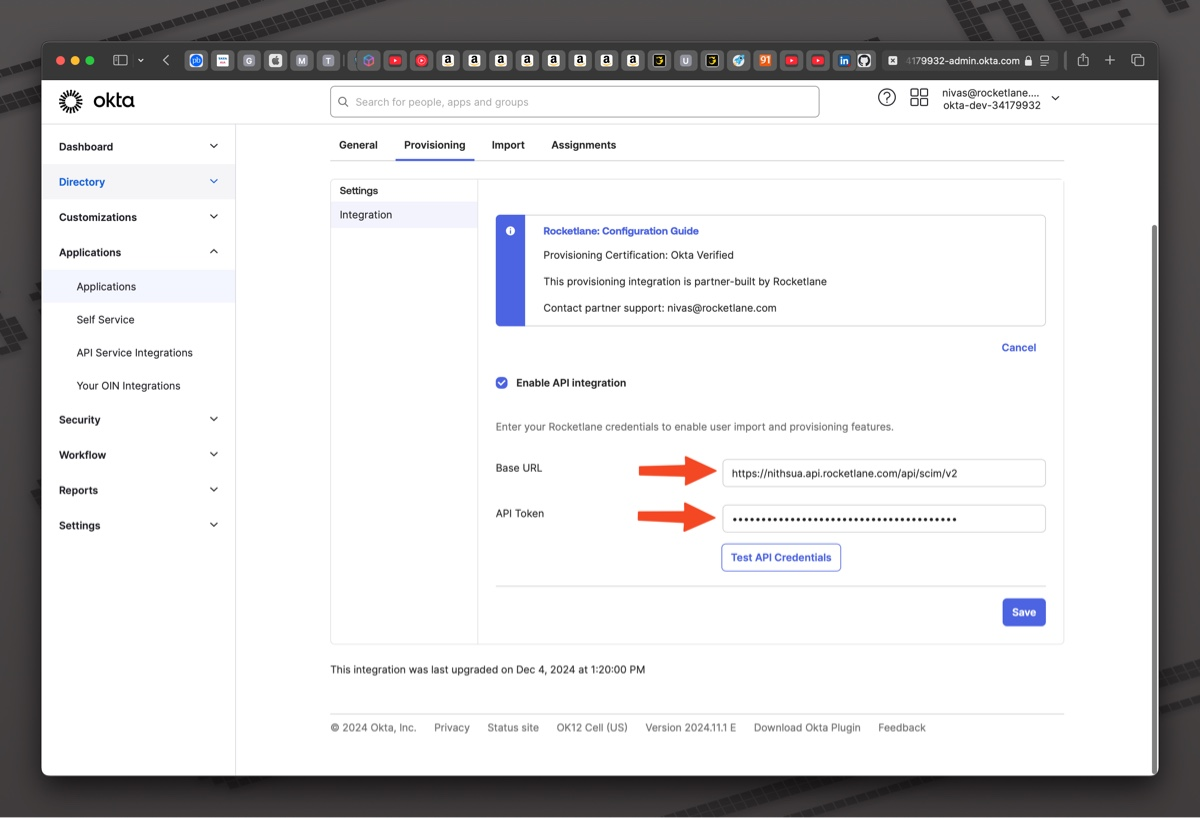Toggle the Safari sidebar icon
The height and width of the screenshot is (818, 1200).
coord(120,60)
